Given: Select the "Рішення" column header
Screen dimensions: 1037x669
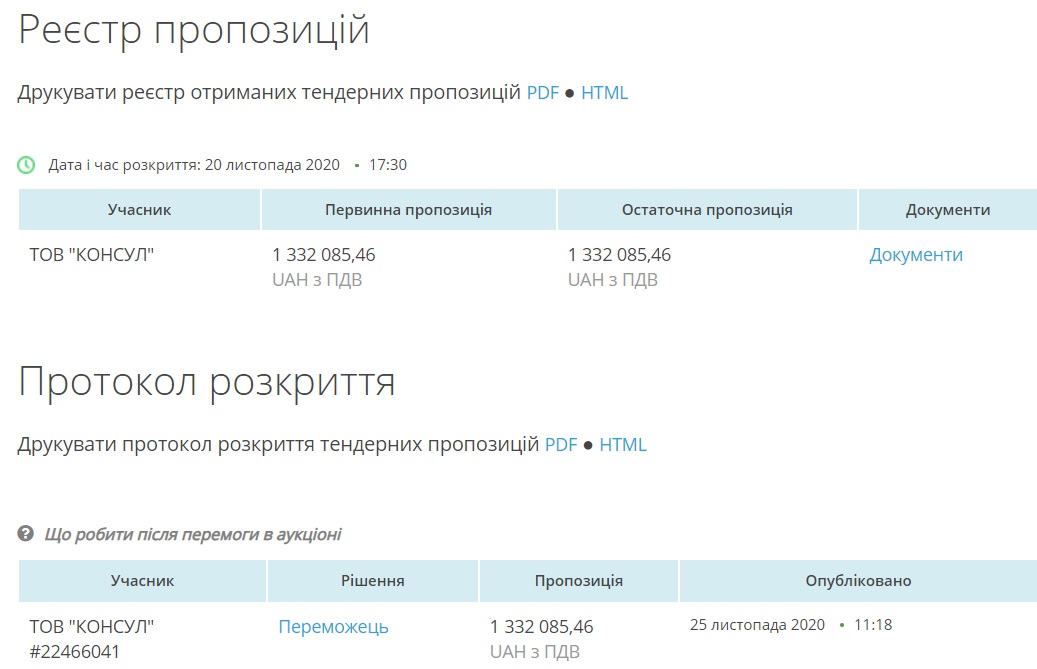Looking at the screenshot, I should point(372,580).
